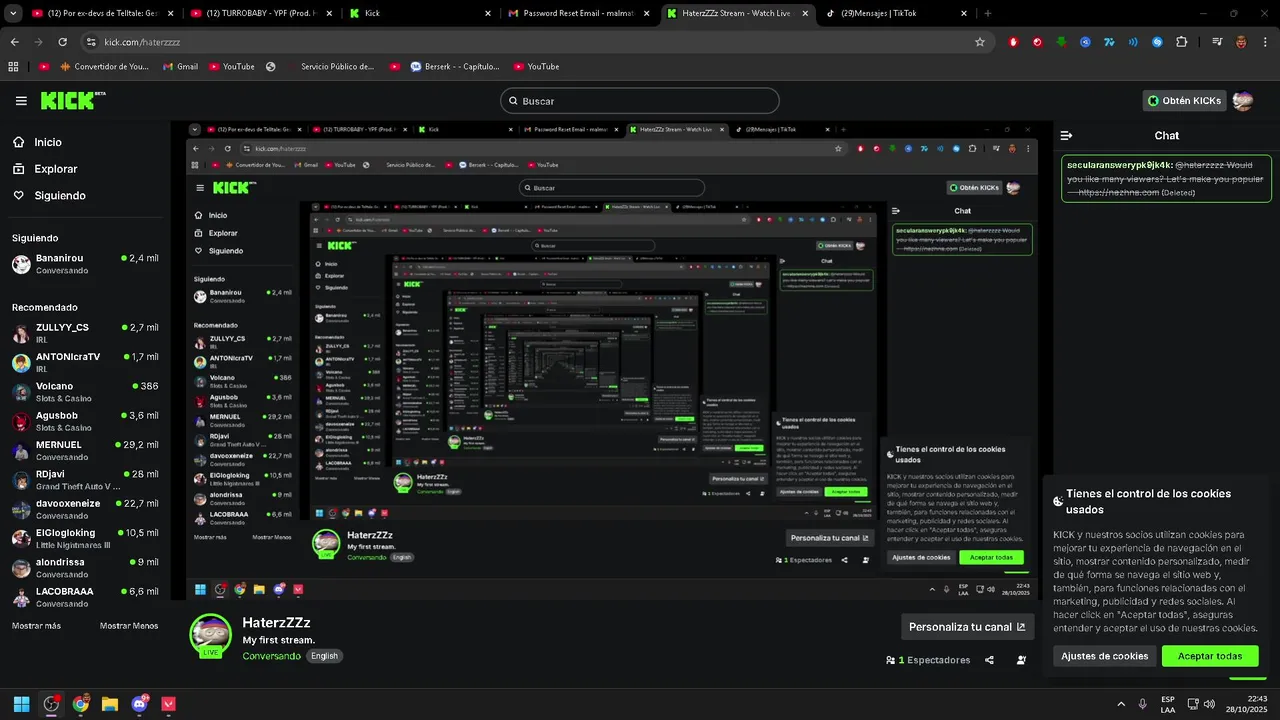The height and width of the screenshot is (720, 1280).
Task: Click the ESP LAA language indicator in the tray
Action: (1168, 704)
